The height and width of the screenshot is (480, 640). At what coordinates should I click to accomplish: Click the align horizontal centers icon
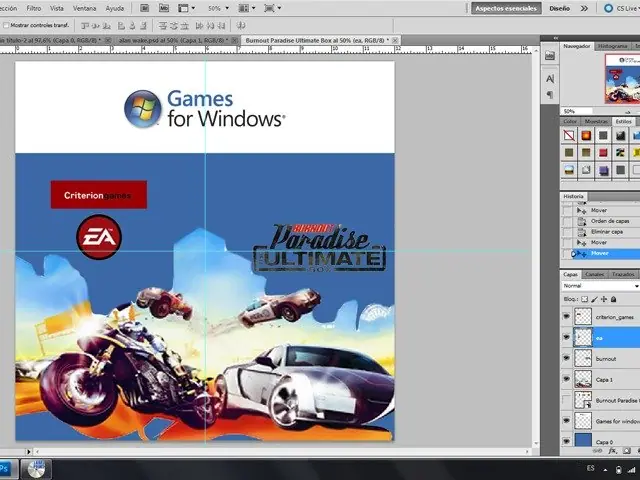[132, 26]
